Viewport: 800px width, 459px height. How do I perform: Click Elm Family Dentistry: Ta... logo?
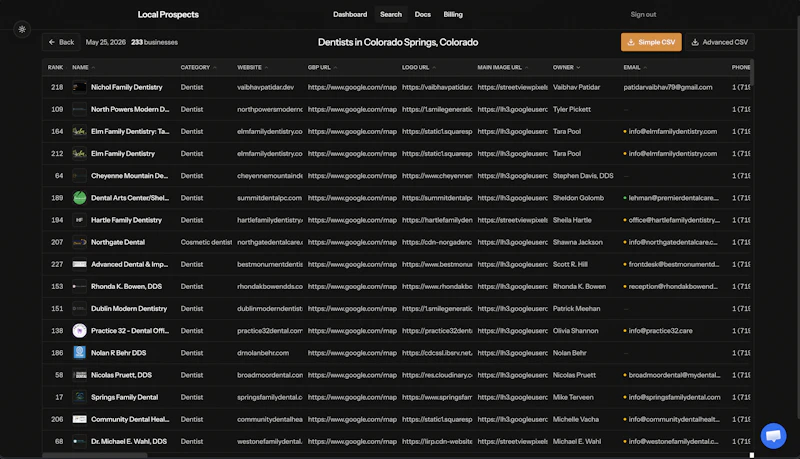(80, 132)
